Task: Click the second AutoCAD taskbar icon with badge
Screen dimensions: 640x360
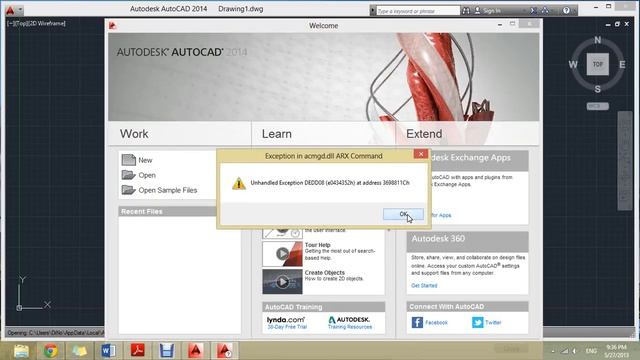Action: (x=224, y=351)
